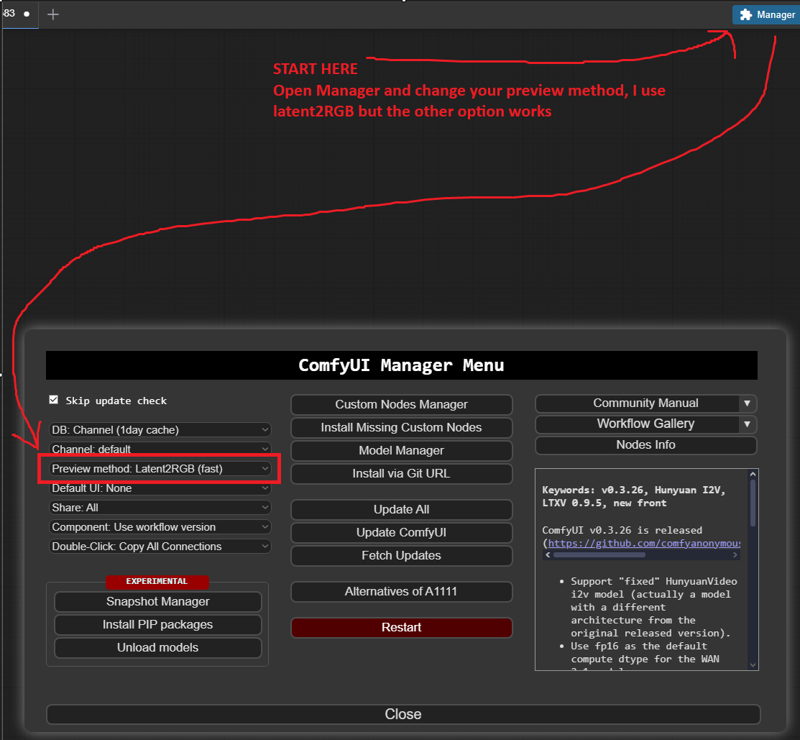Open the Model Manager
Viewport: 800px width, 740px height.
(402, 451)
